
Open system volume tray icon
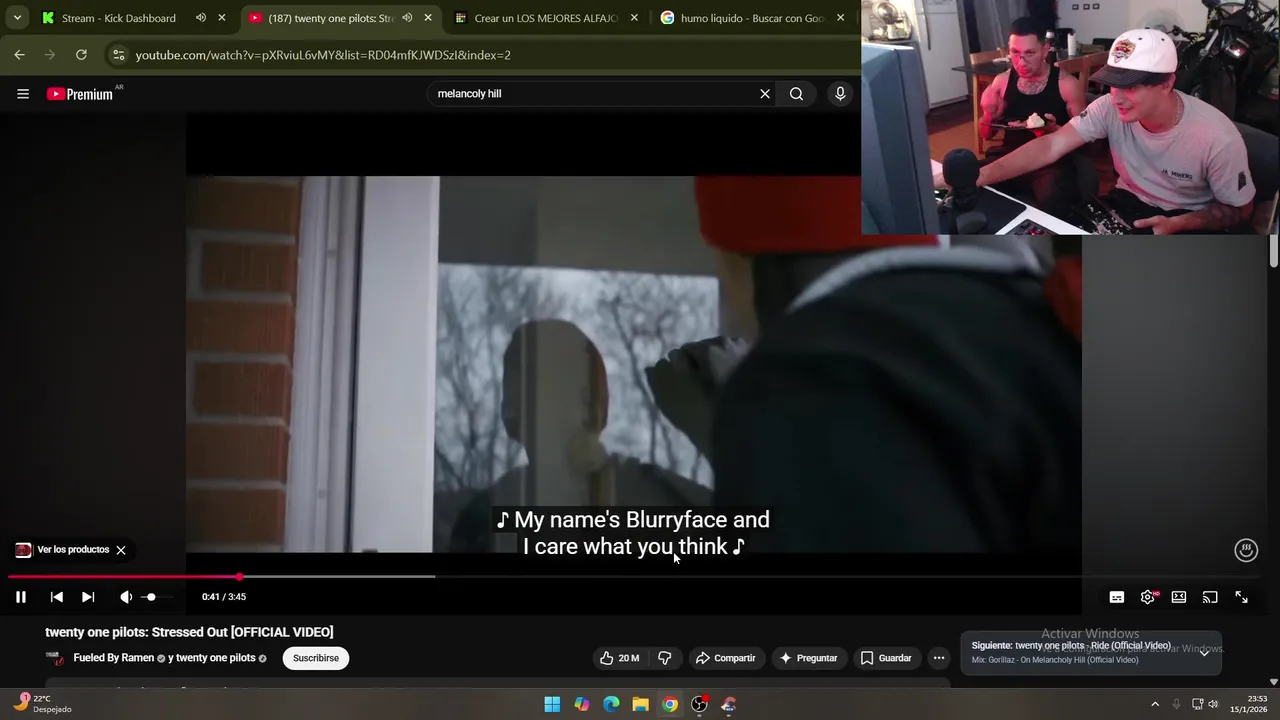pyautogui.click(x=1213, y=705)
